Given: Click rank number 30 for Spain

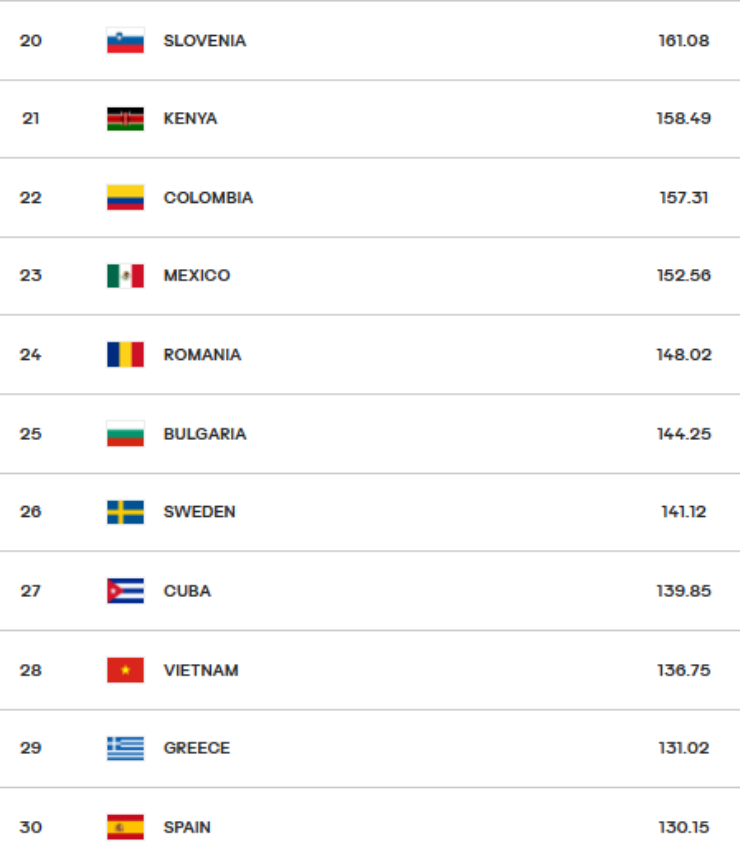Looking at the screenshot, I should pos(31,827).
